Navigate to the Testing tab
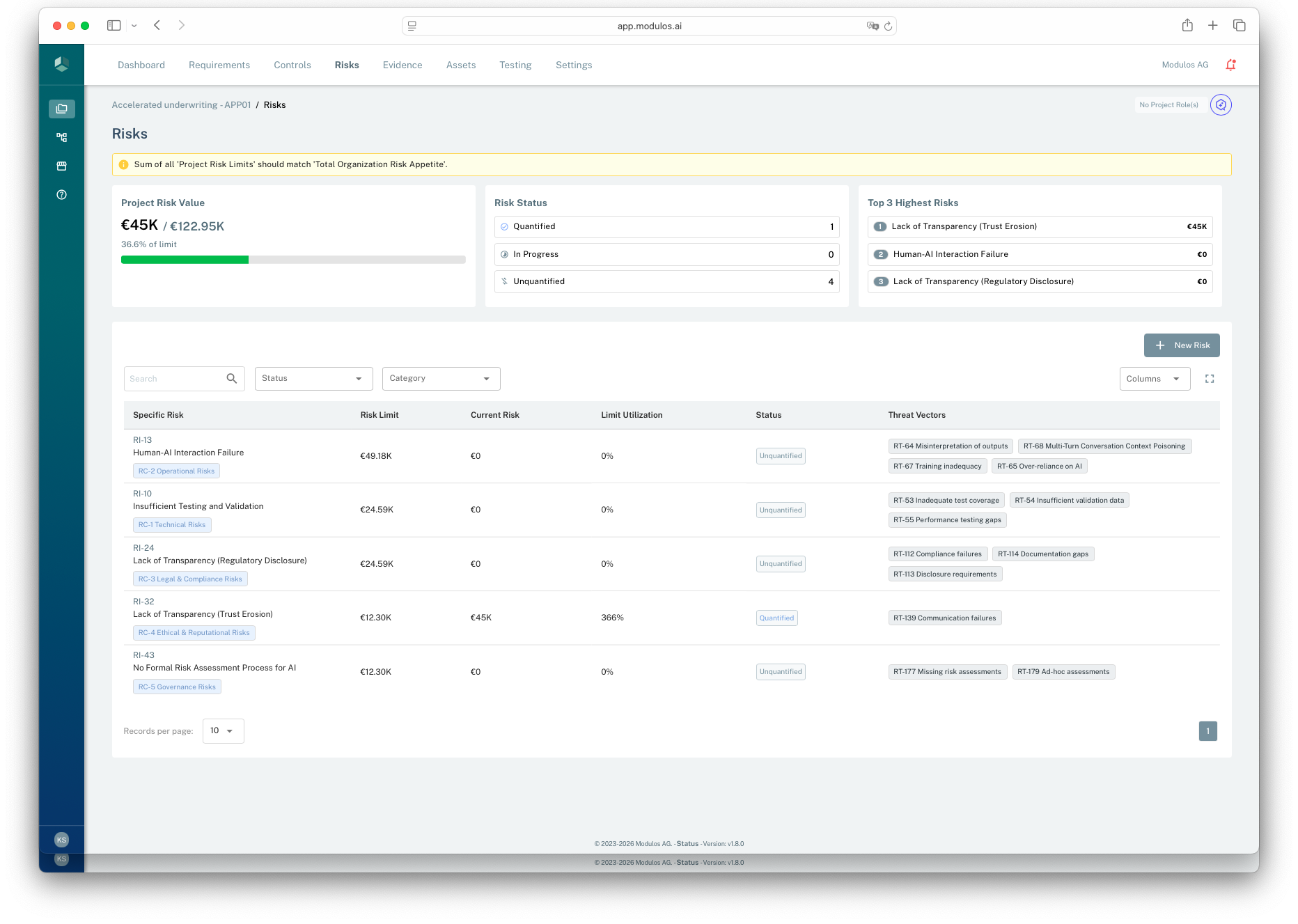This screenshot has width=1298, height=924. 515,64
